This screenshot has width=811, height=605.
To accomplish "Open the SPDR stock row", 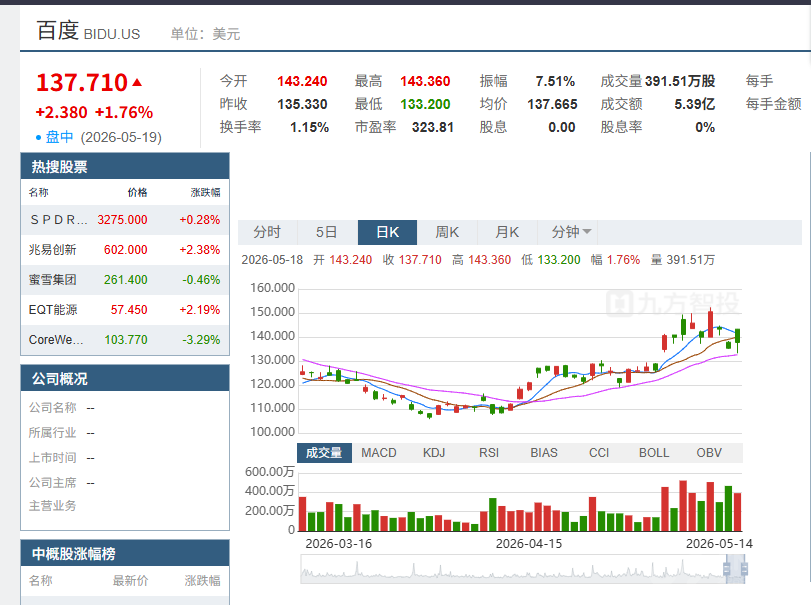I will 125,220.
